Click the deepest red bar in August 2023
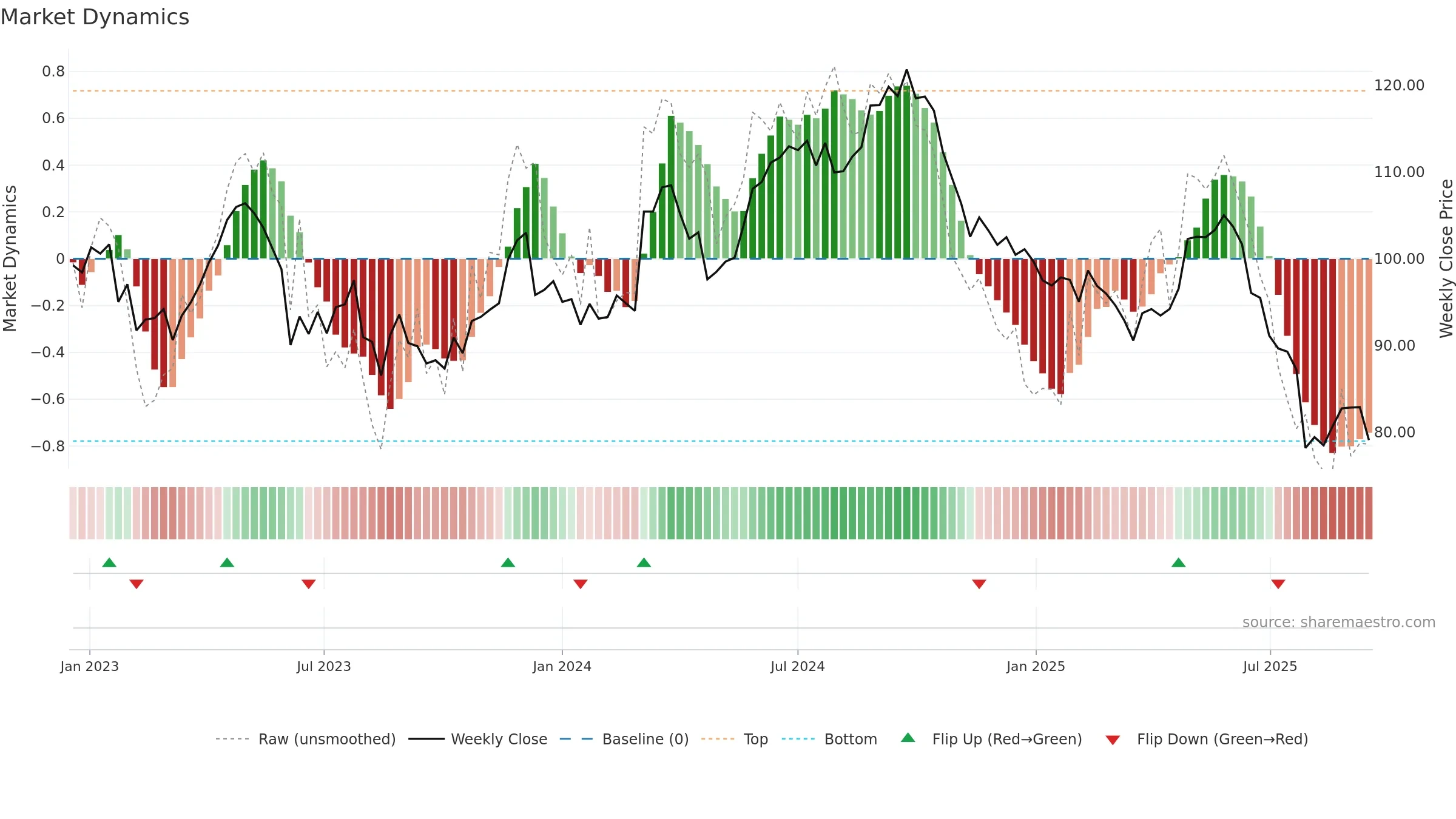 tap(390, 334)
